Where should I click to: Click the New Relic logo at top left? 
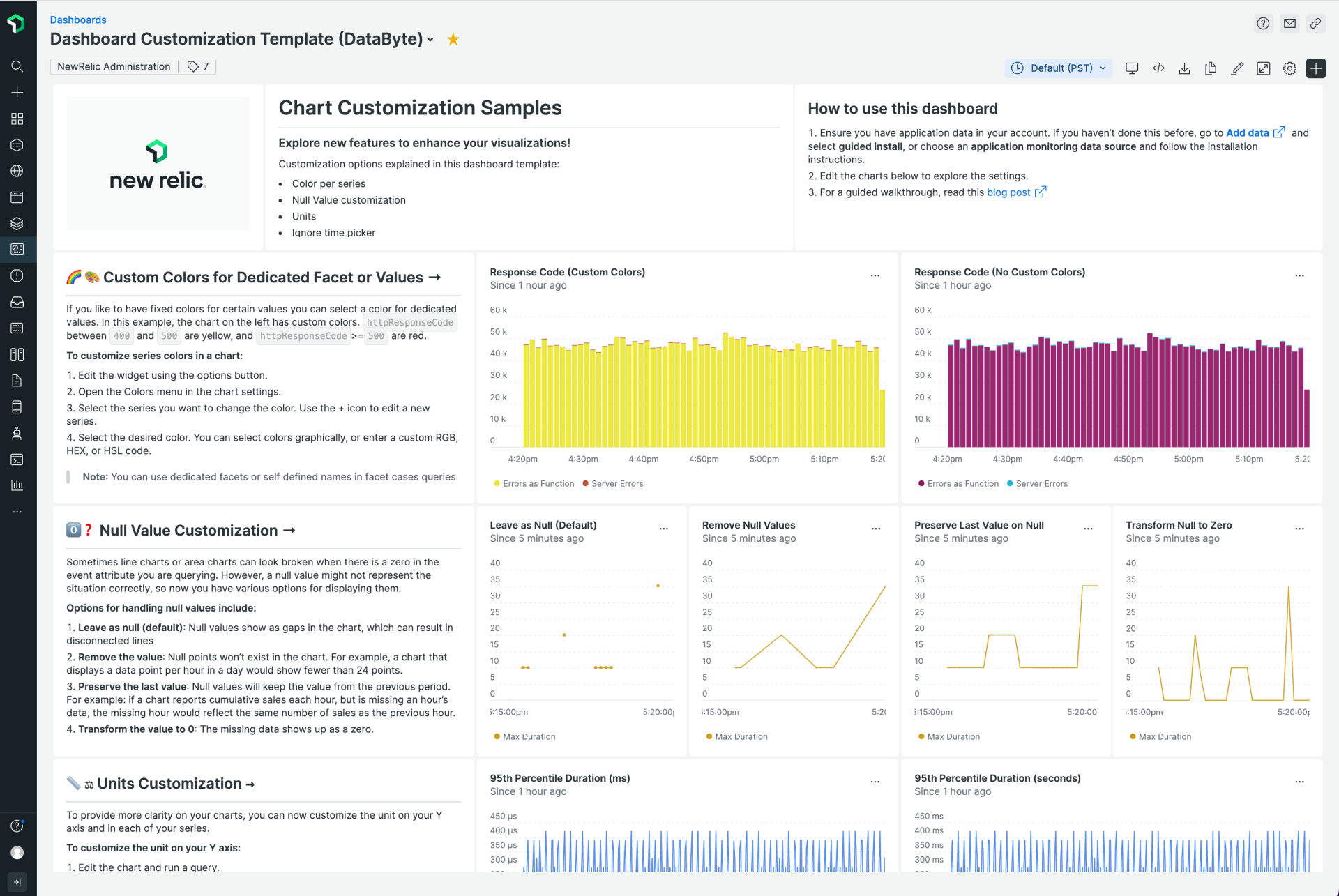pos(16,23)
